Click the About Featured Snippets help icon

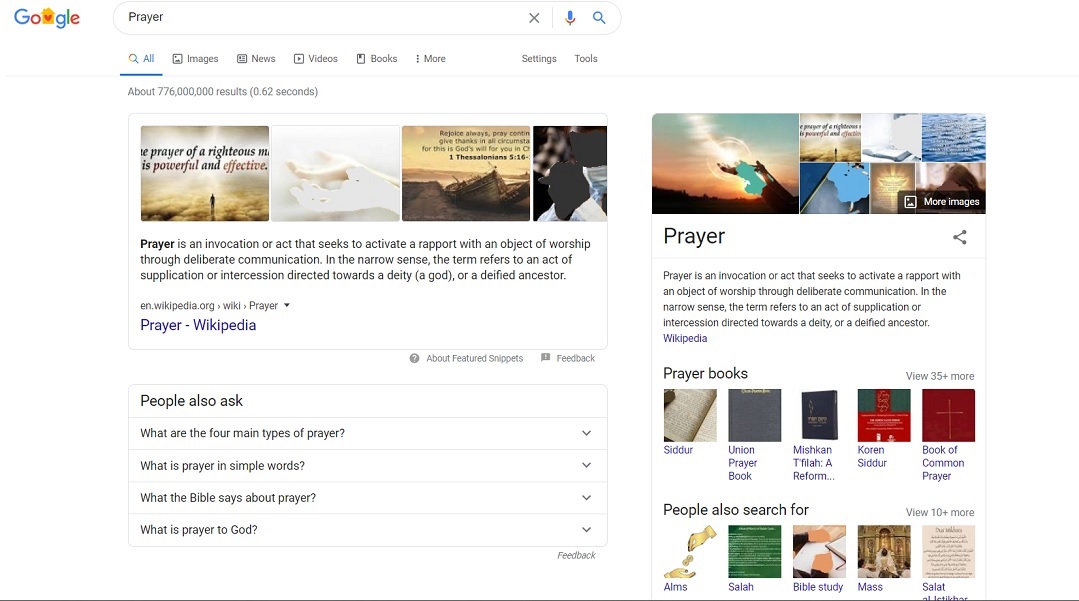(x=414, y=358)
